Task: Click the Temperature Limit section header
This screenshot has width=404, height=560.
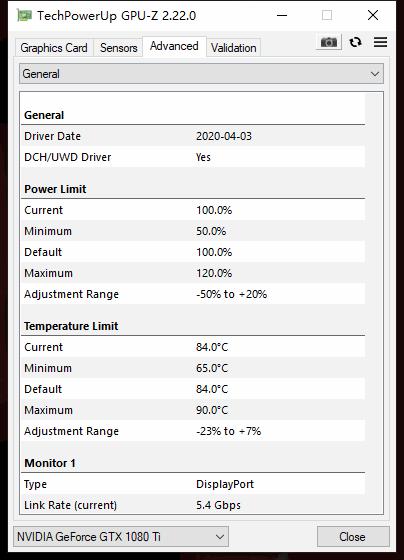Action: coord(71,326)
